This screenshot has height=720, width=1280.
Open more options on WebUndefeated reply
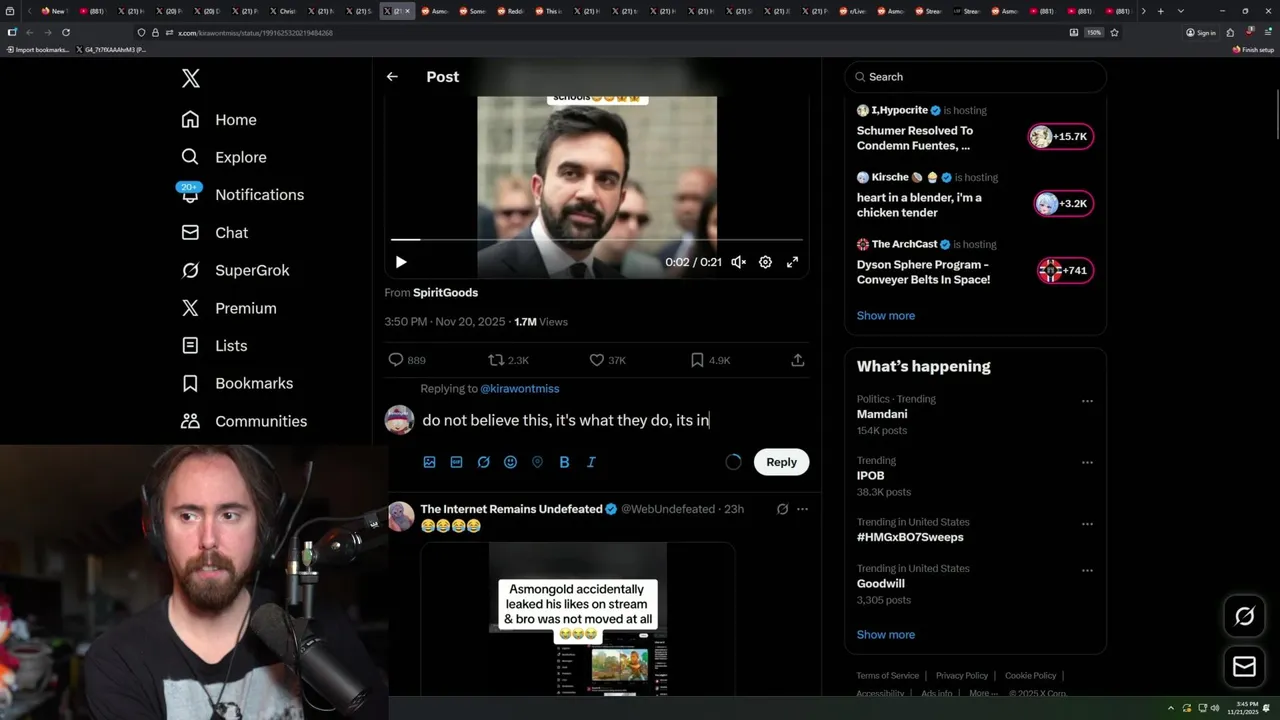coord(802,509)
